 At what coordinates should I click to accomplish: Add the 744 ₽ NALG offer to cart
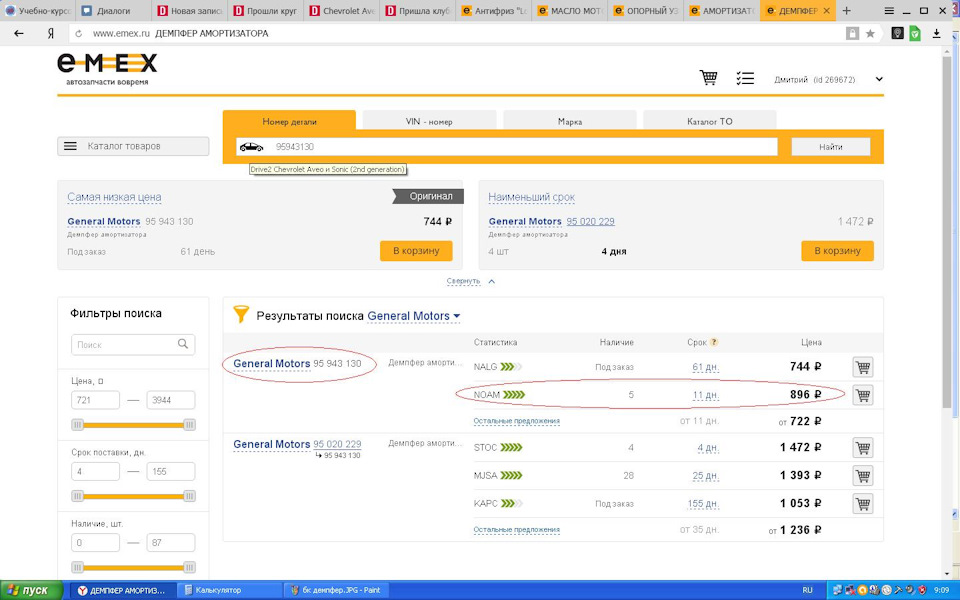[863, 367]
